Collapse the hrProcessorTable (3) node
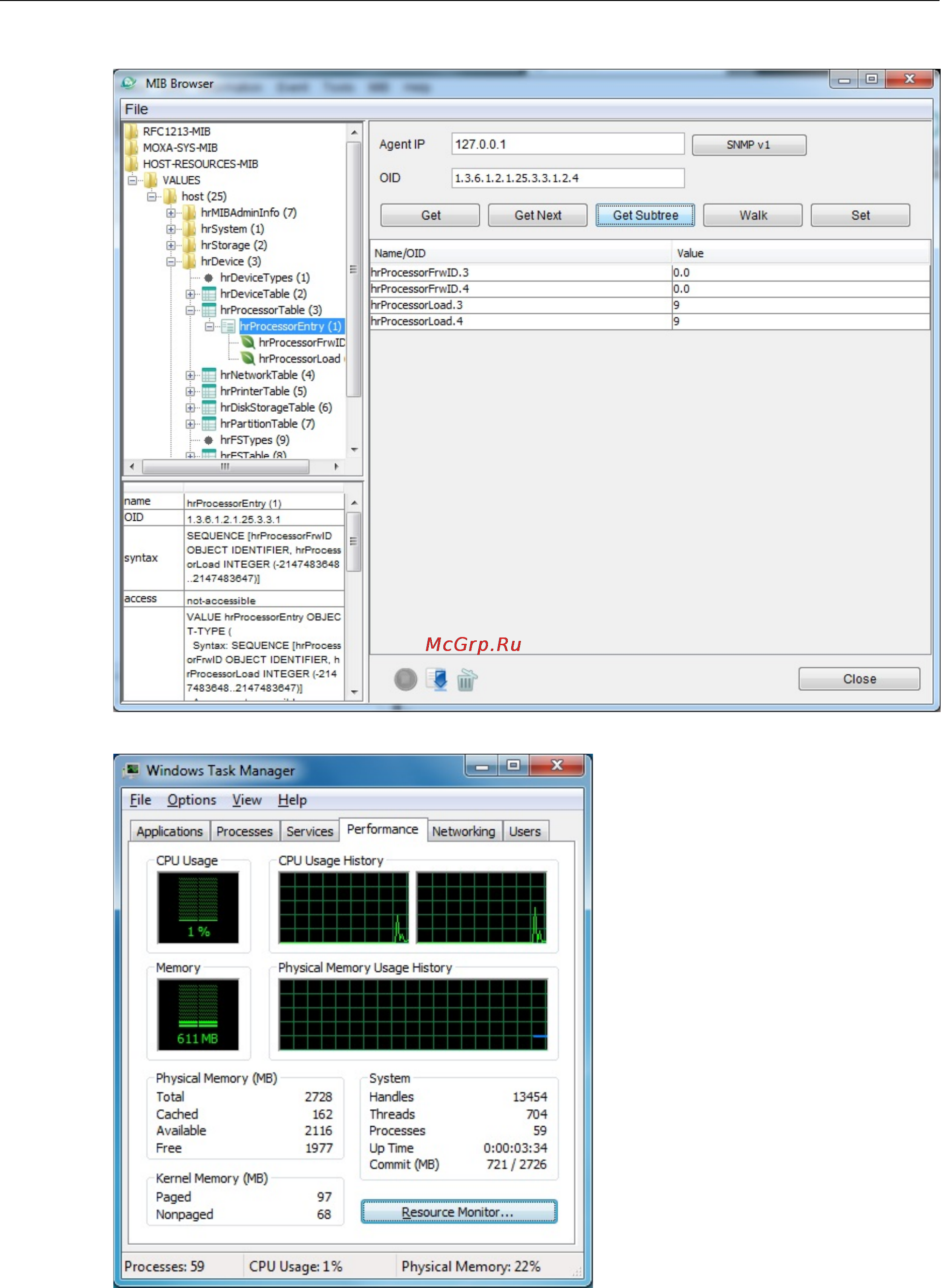 click(x=190, y=310)
